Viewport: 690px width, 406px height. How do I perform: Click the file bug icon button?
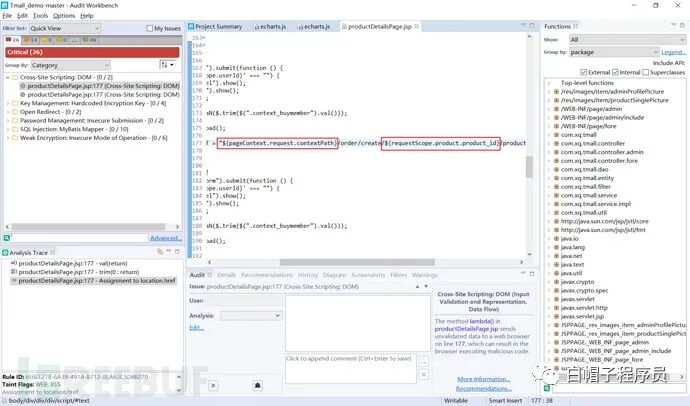coord(257,385)
